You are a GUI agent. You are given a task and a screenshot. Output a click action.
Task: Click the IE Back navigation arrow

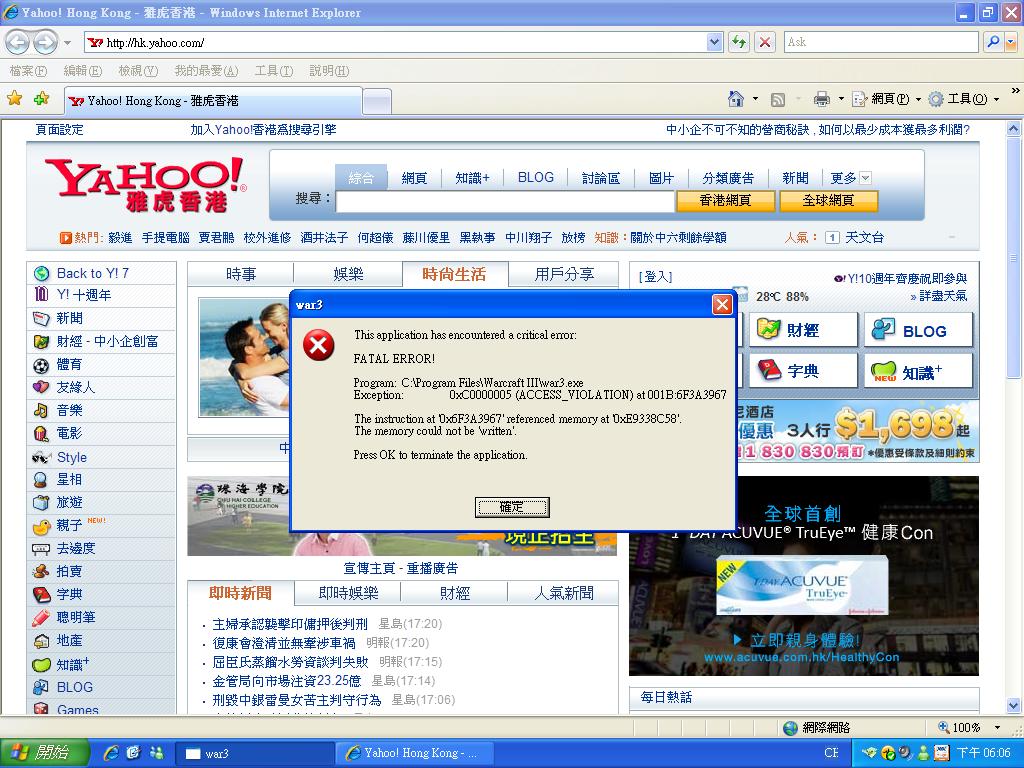pos(18,43)
